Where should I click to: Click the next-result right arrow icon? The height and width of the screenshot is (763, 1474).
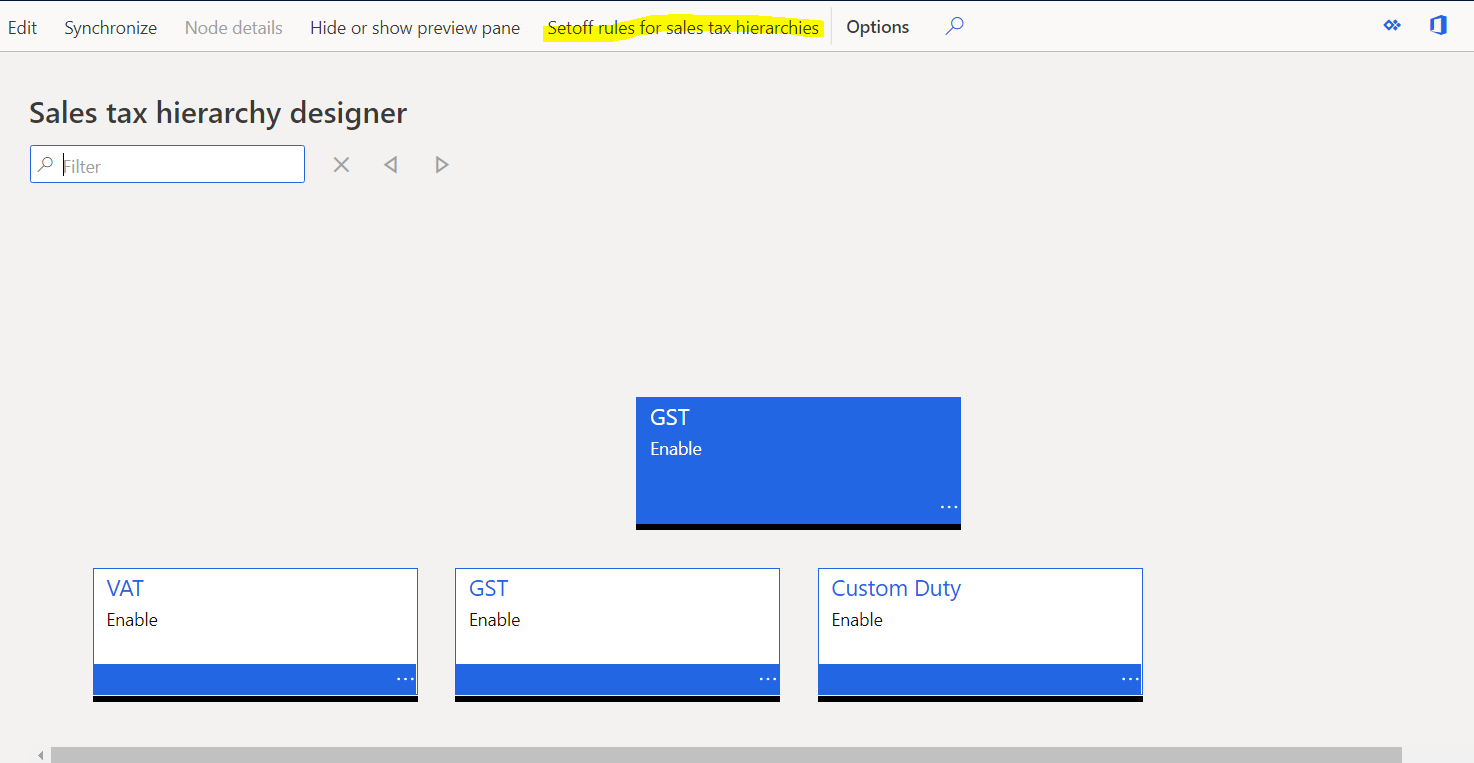click(x=441, y=164)
